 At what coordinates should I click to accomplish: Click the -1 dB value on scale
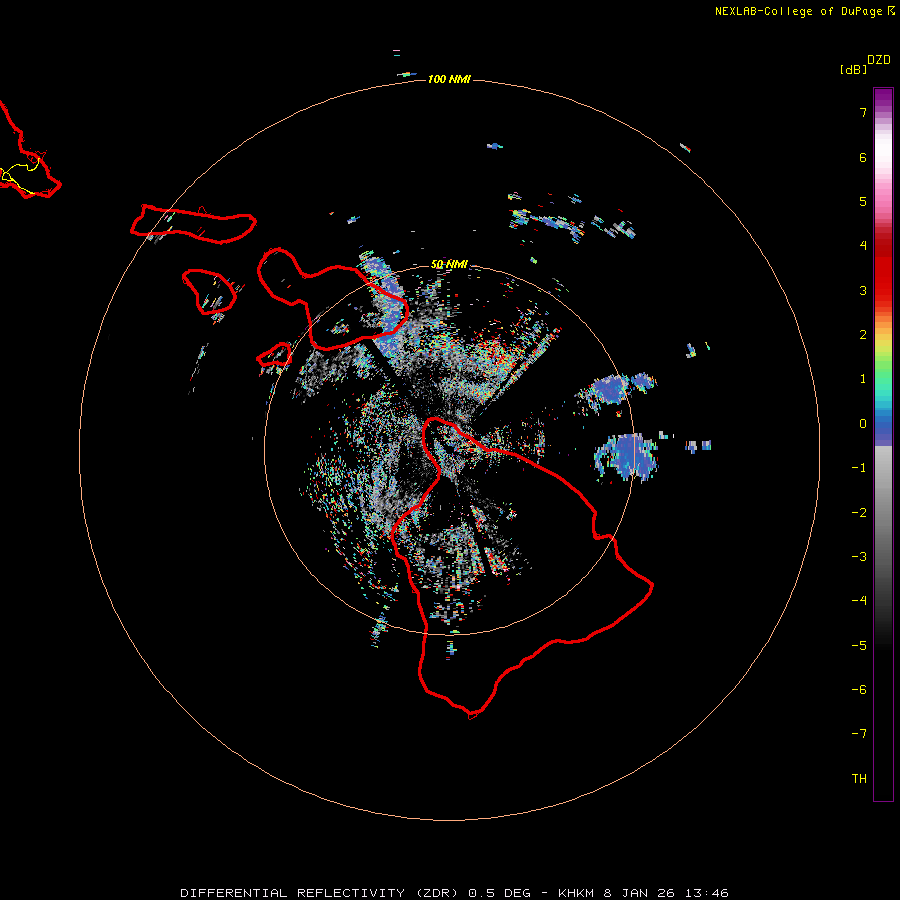pyautogui.click(x=859, y=468)
